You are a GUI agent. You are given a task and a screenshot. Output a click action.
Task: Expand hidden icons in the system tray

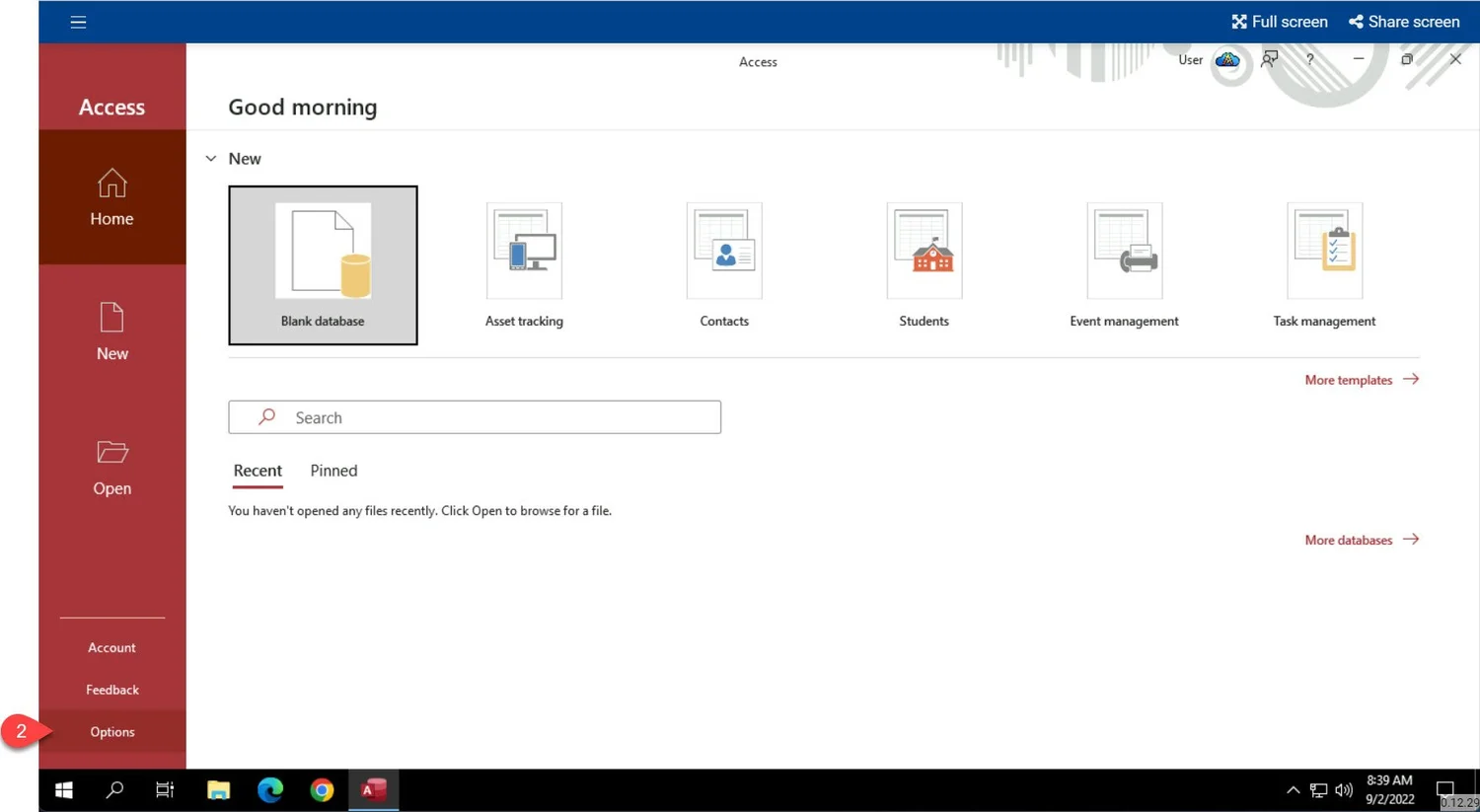[x=1293, y=789]
